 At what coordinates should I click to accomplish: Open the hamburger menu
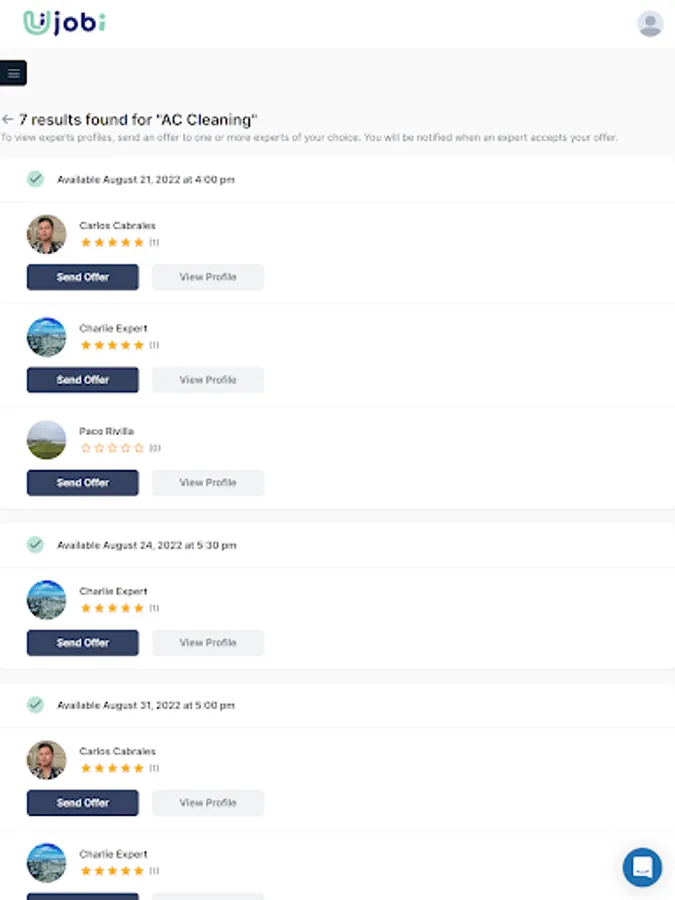pos(13,73)
